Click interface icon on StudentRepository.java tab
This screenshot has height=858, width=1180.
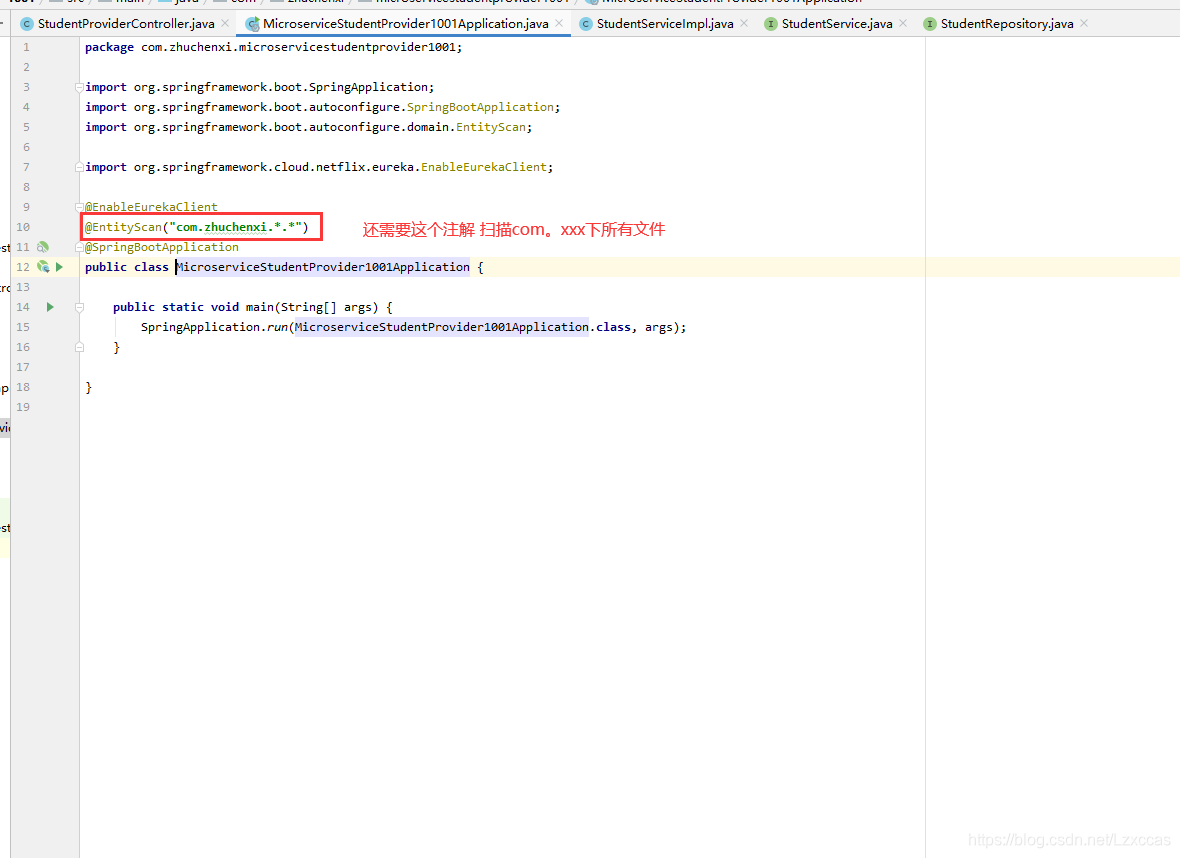click(929, 24)
